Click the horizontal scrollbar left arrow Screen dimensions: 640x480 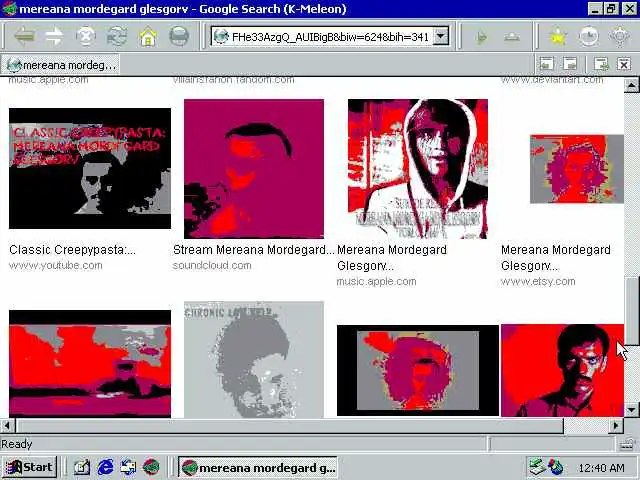(7, 425)
